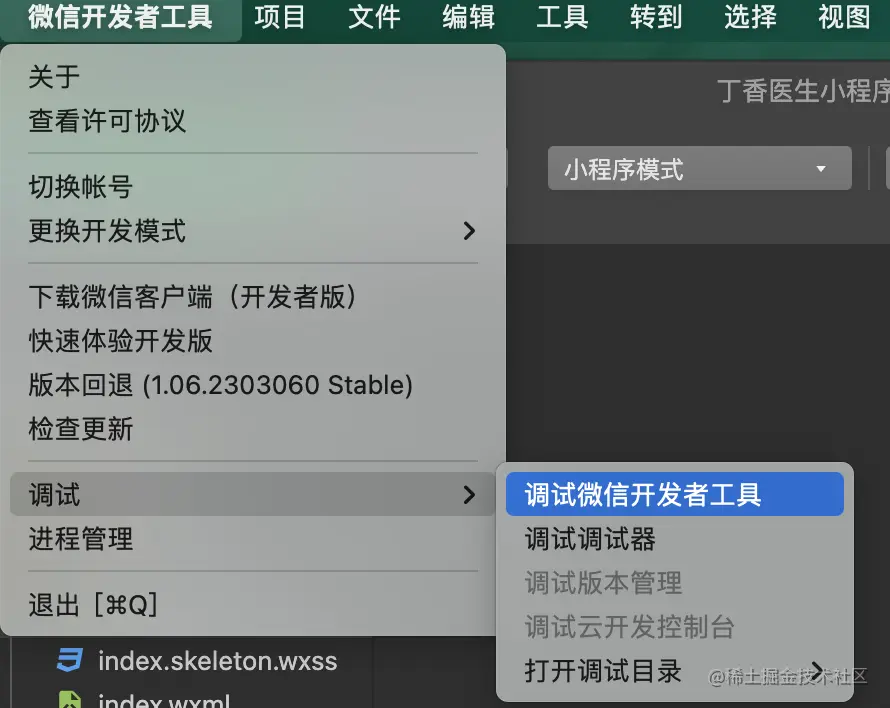Click the 丁香医生小程序 project title
Screen dimensions: 890x708
click(803, 91)
